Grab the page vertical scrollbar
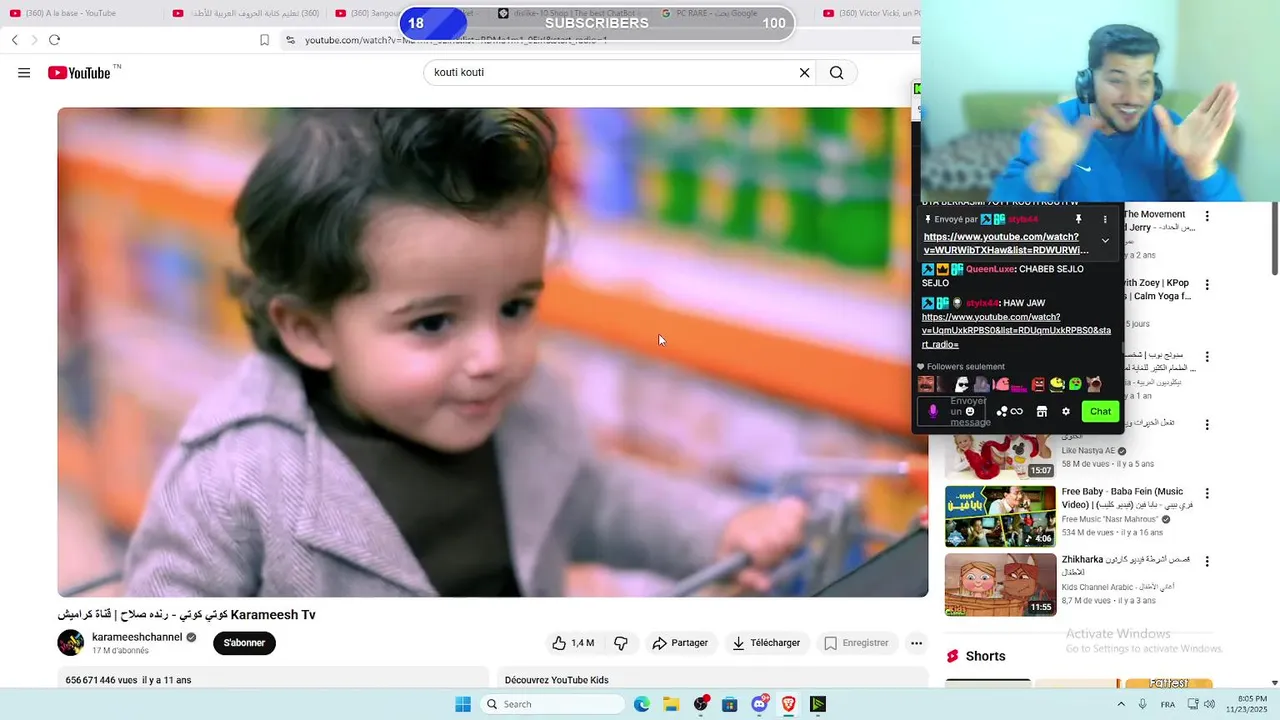 [x=1274, y=238]
